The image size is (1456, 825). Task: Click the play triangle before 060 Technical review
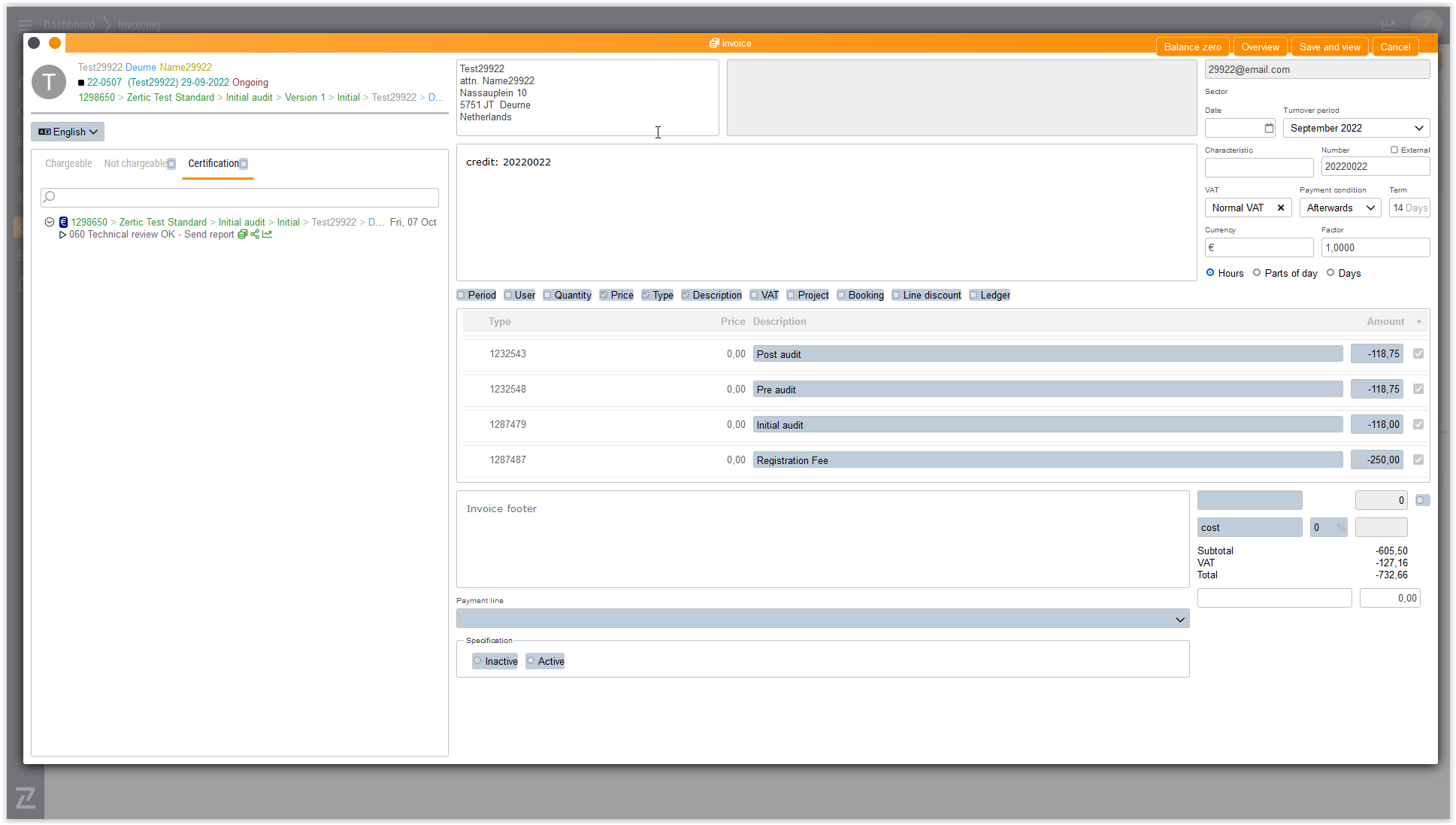coord(62,235)
